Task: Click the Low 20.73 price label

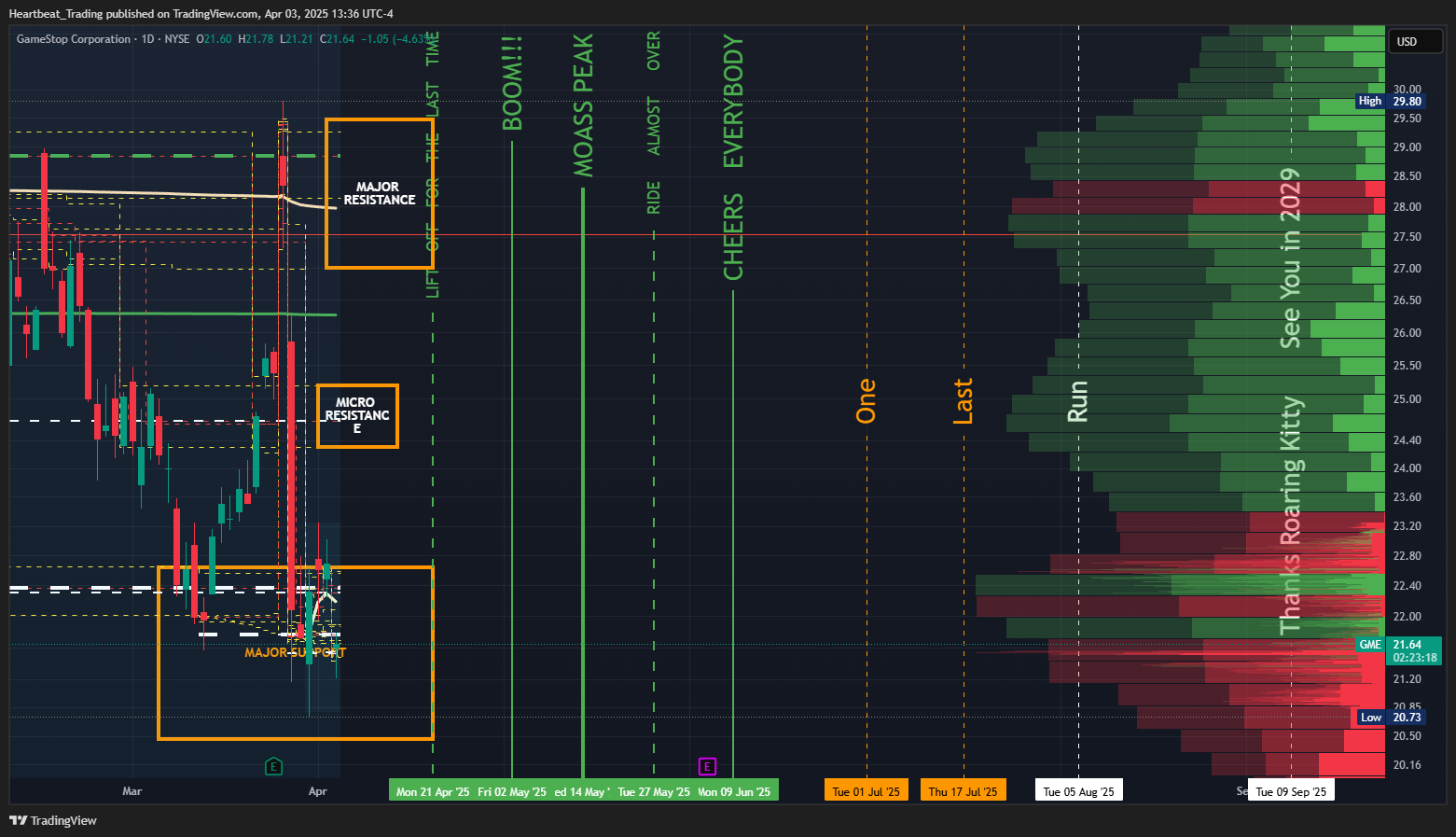Action: 1391,717
